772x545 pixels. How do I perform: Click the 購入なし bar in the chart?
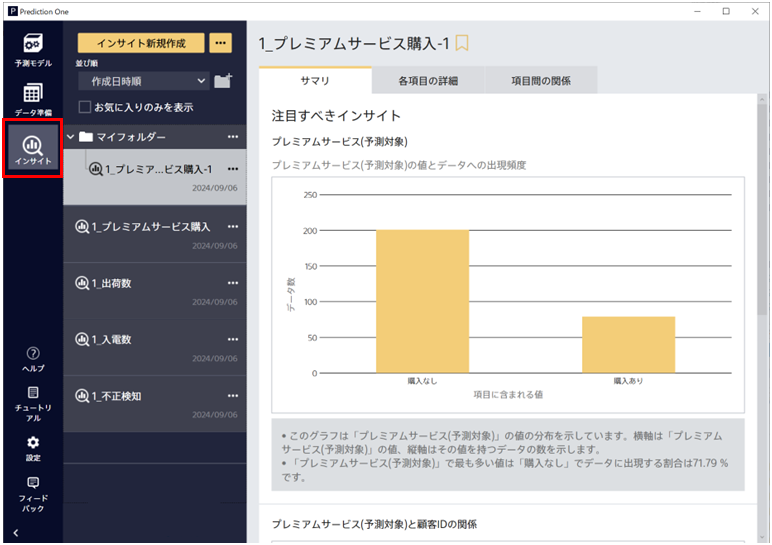click(x=422, y=300)
